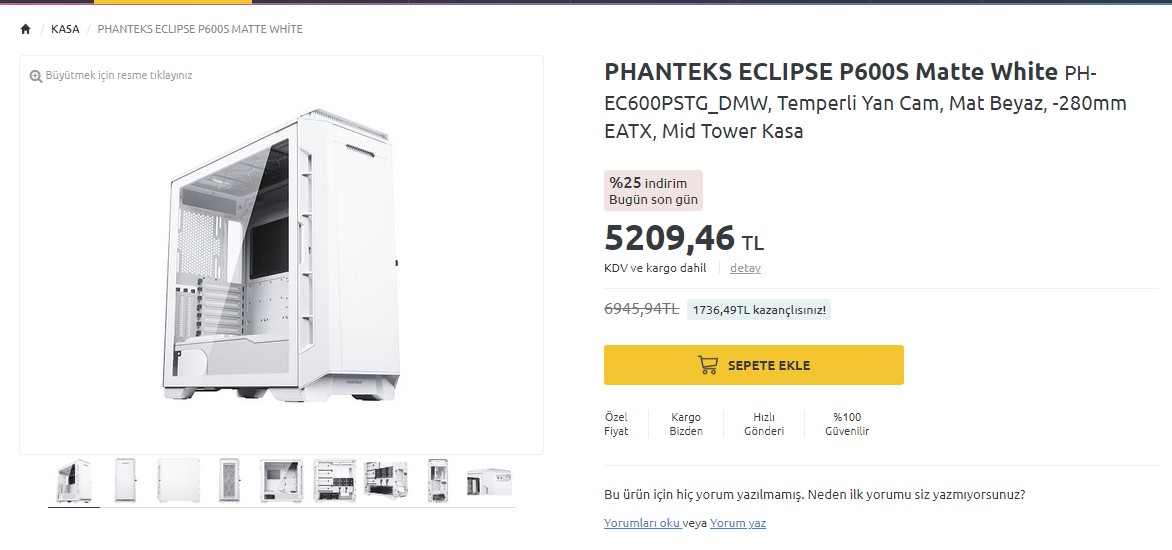Click the PHANTEKS ECLIPSE P600S breadcrumb item
This screenshot has height=550, width=1172.
click(x=200, y=29)
